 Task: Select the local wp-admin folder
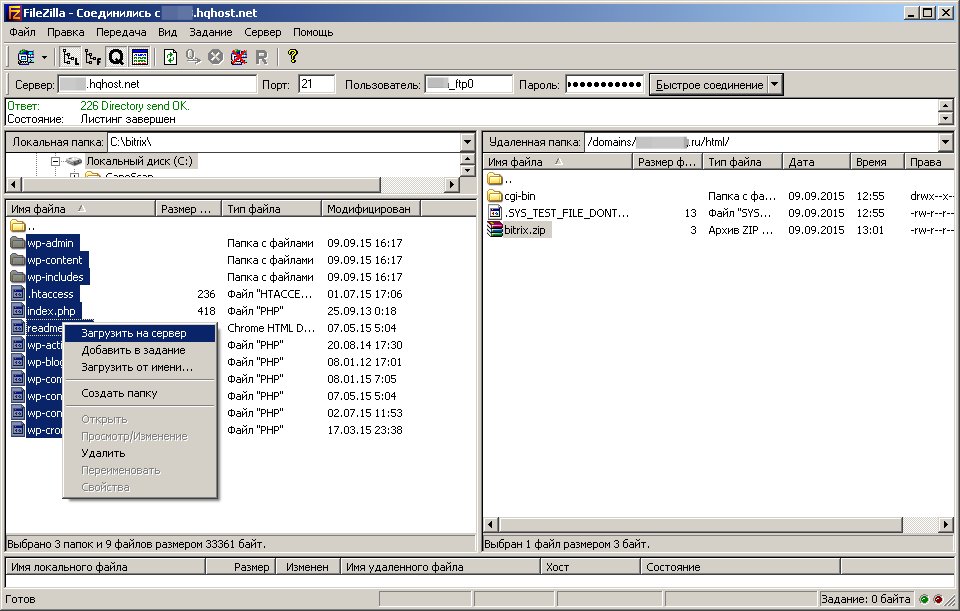(50, 243)
